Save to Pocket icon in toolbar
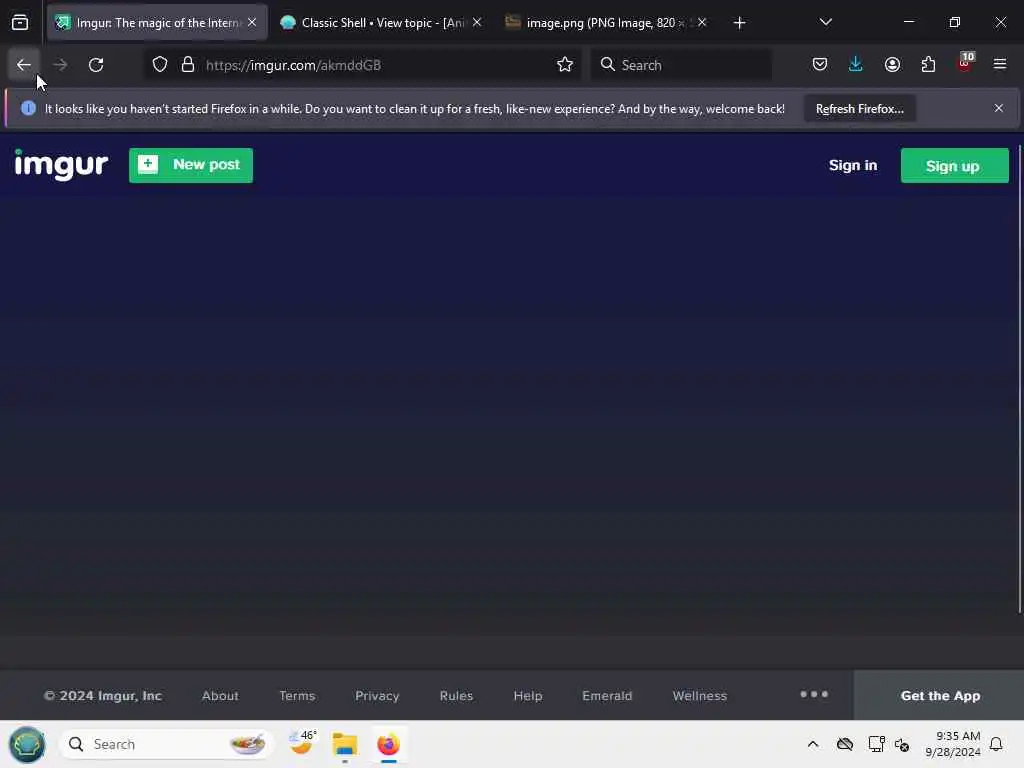The height and width of the screenshot is (768, 1024). pyautogui.click(x=820, y=65)
